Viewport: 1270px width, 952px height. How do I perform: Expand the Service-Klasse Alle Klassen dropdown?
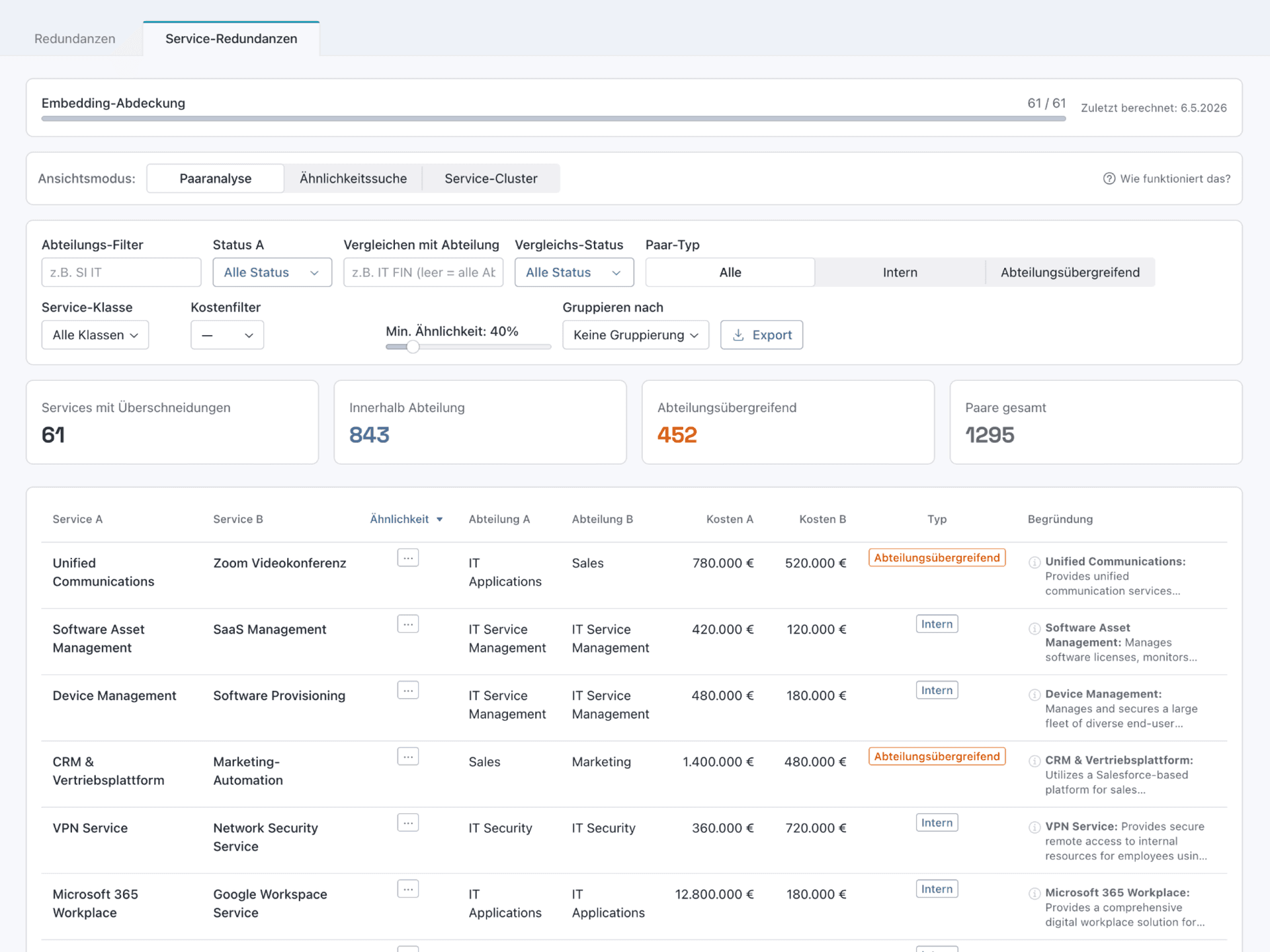coord(95,335)
